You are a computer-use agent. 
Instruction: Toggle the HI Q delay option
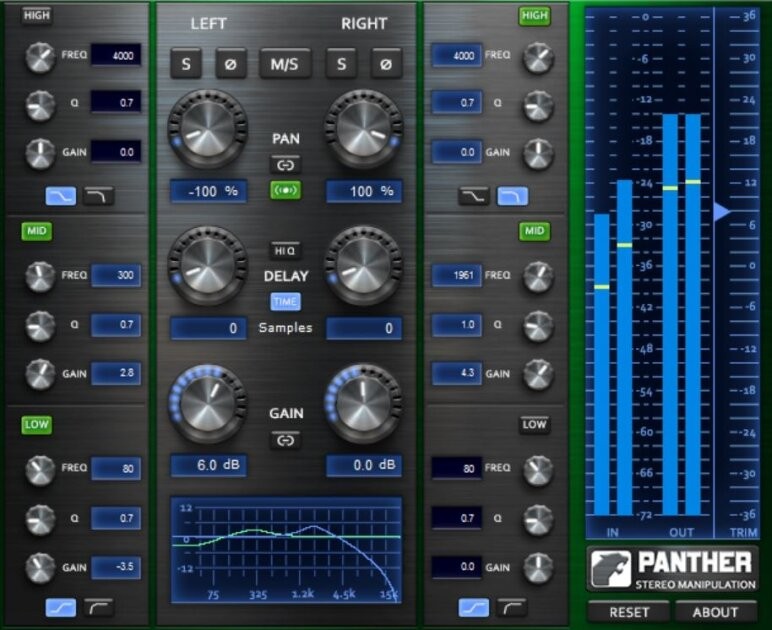(x=286, y=251)
